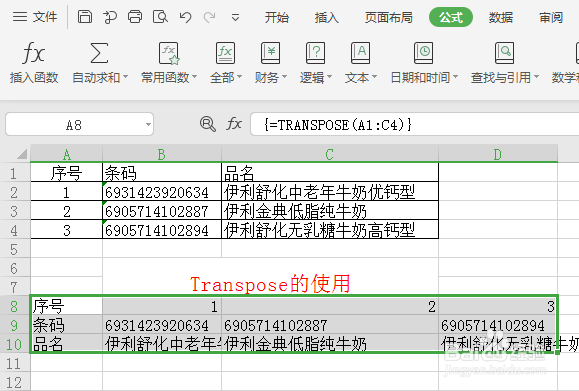Viewport: 579px width, 391px height.
Task: Click the formula bar with TRANSPOSE formula
Action: (x=415, y=124)
